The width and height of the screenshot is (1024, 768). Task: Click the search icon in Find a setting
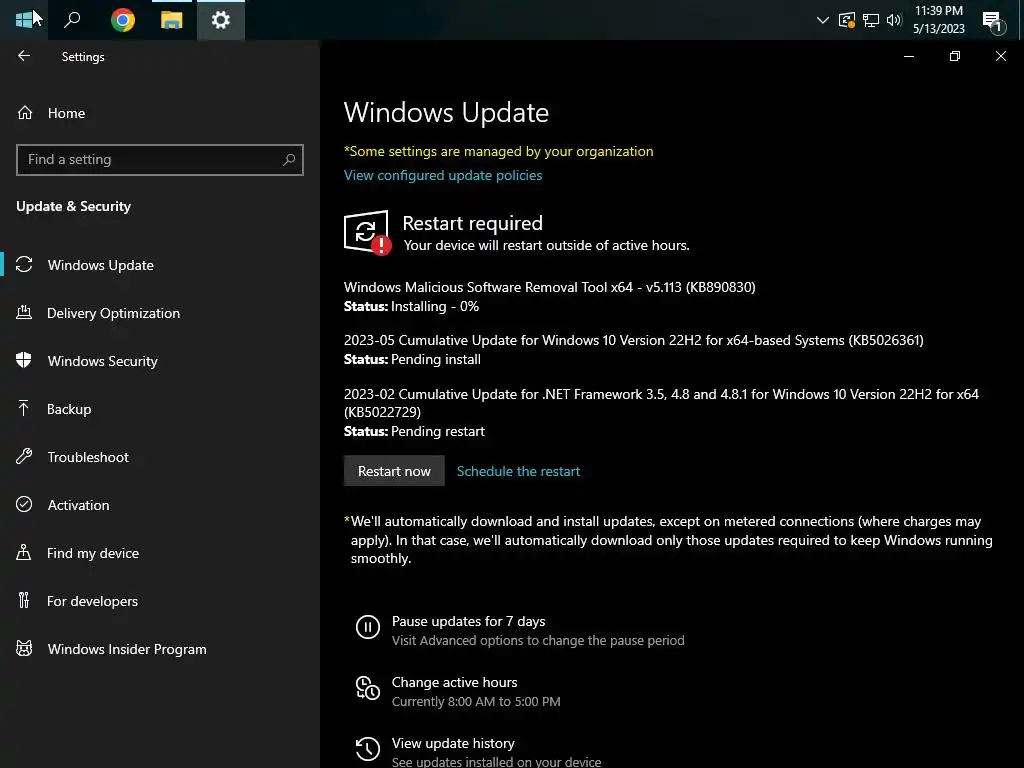coord(289,159)
